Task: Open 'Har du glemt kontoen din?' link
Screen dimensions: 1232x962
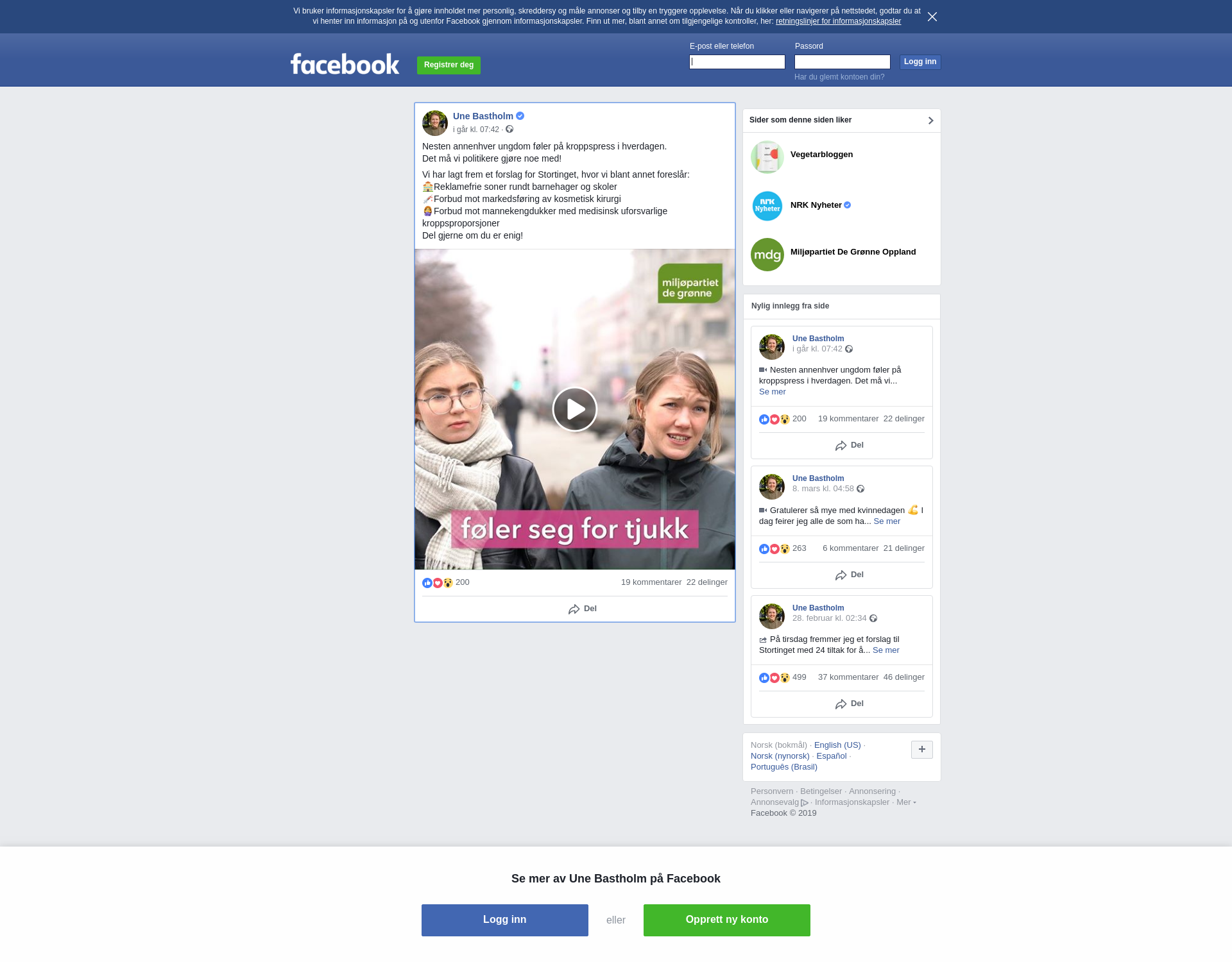Action: point(839,77)
